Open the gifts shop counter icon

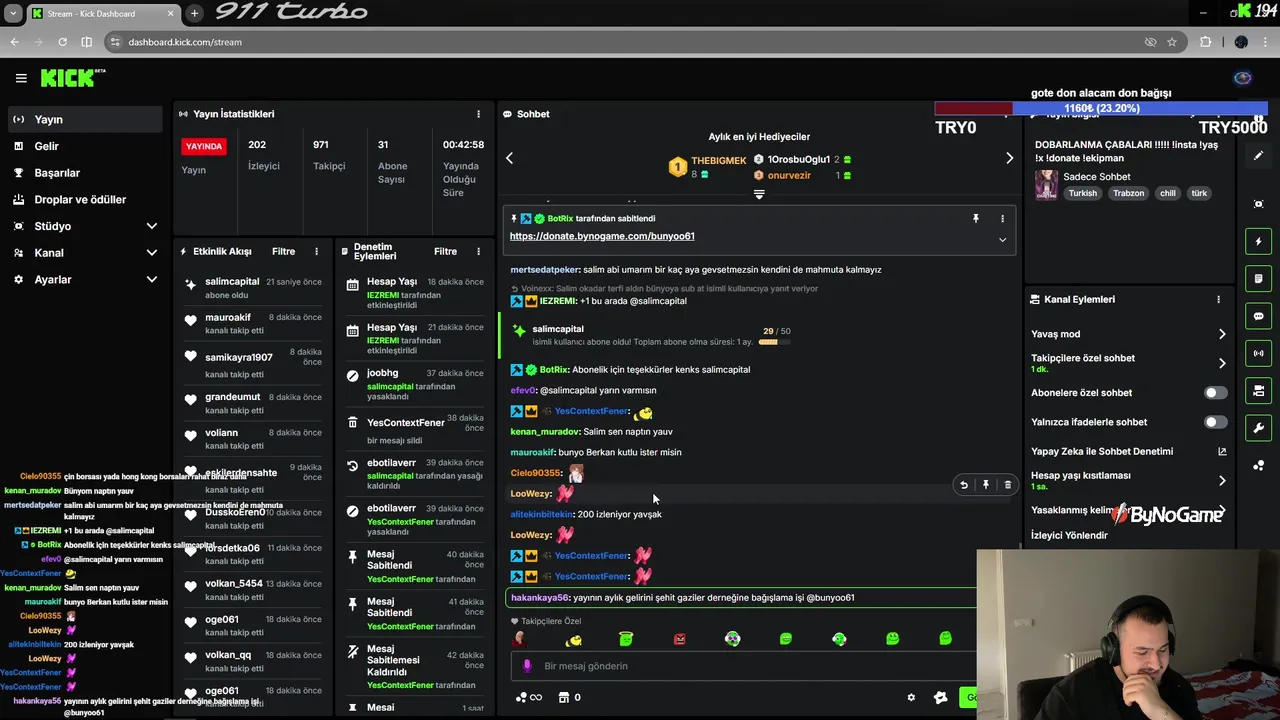click(569, 698)
